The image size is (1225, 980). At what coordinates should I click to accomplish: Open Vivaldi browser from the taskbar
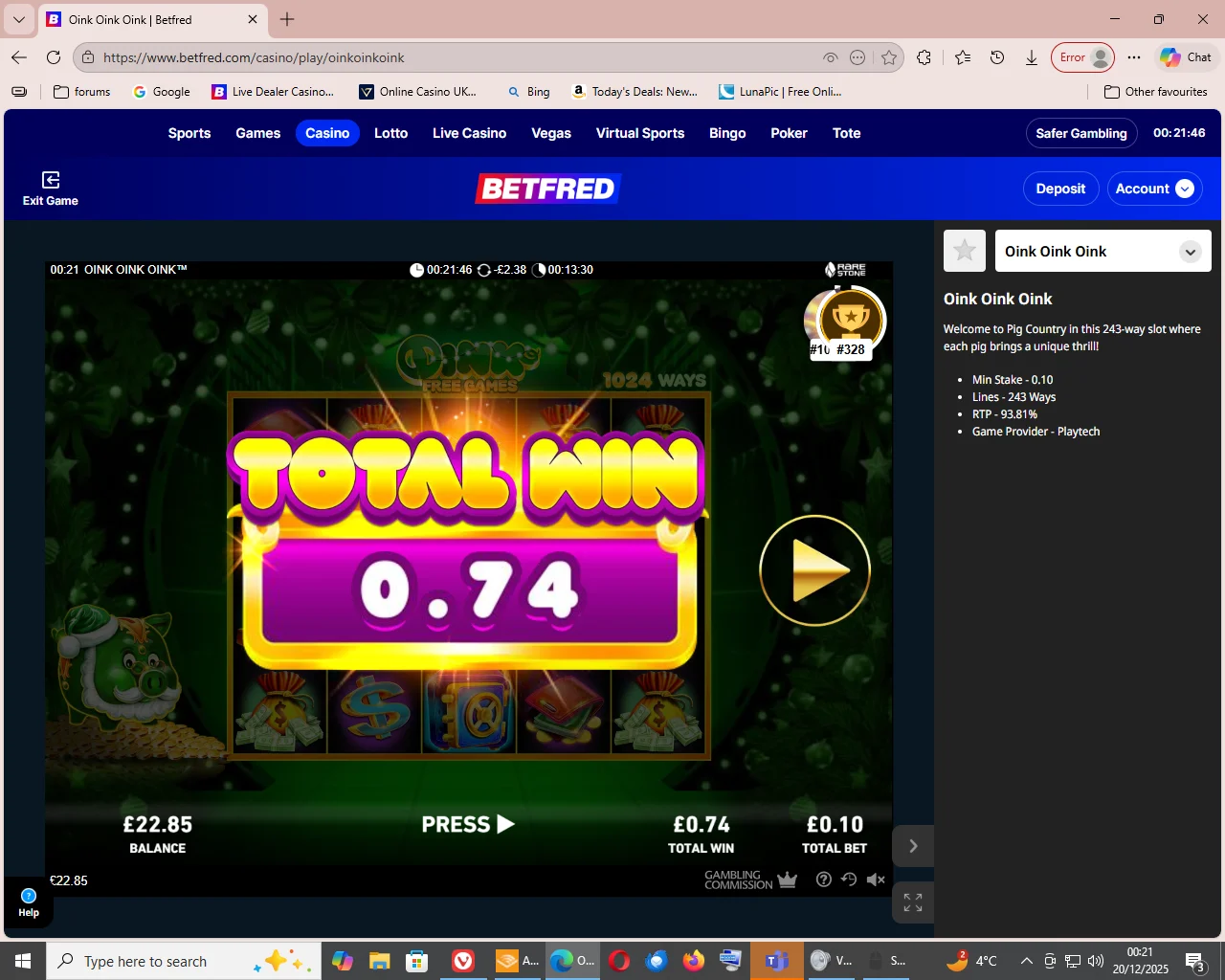[x=463, y=961]
